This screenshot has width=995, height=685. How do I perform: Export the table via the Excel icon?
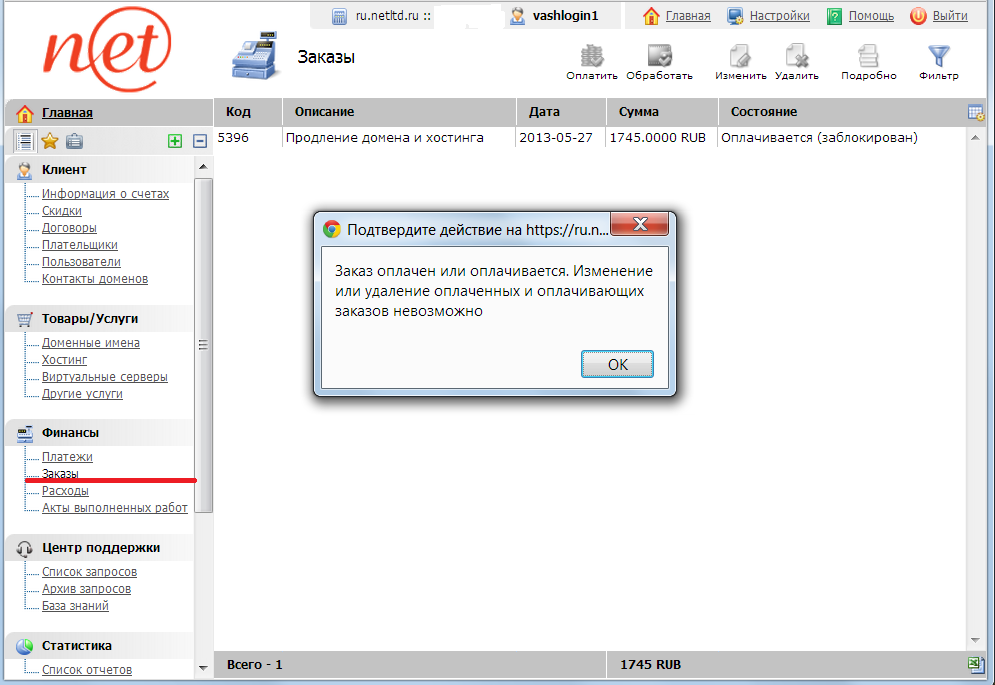click(975, 665)
